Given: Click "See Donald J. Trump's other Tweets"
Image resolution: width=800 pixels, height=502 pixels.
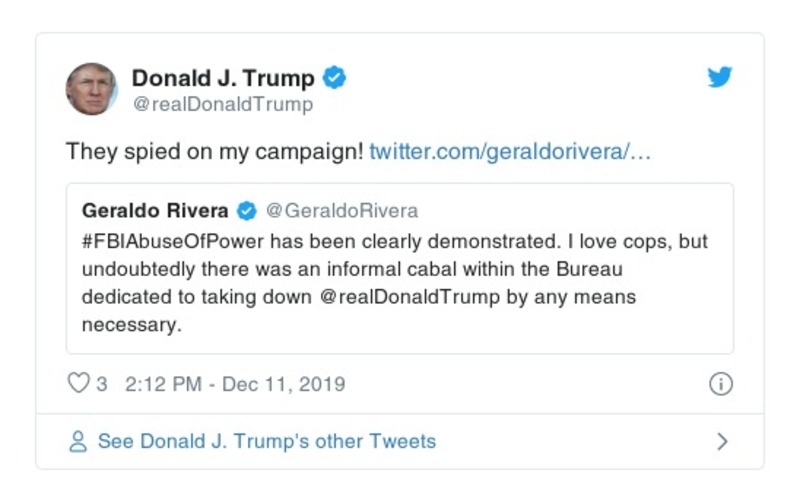Looking at the screenshot, I should point(266,441).
